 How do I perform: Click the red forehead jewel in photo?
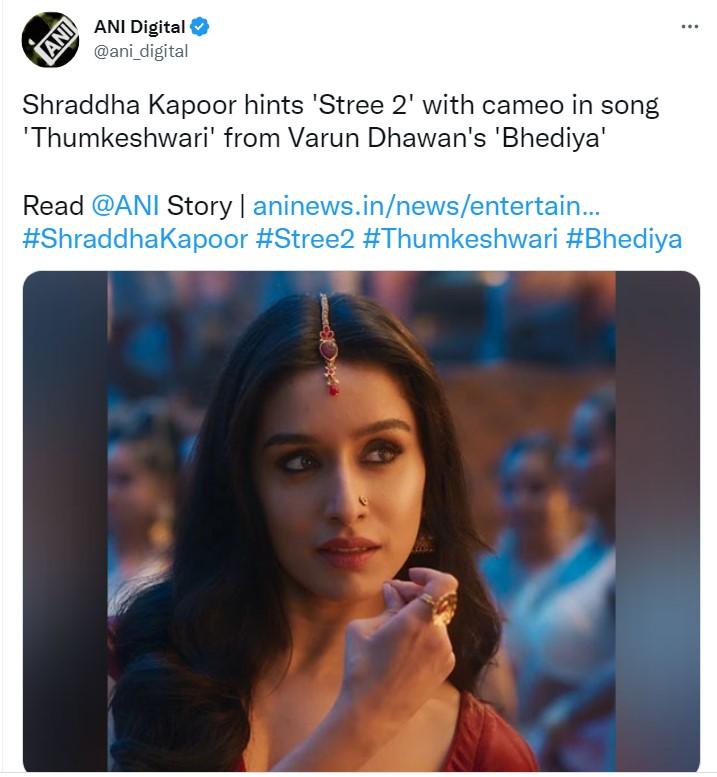[327, 350]
